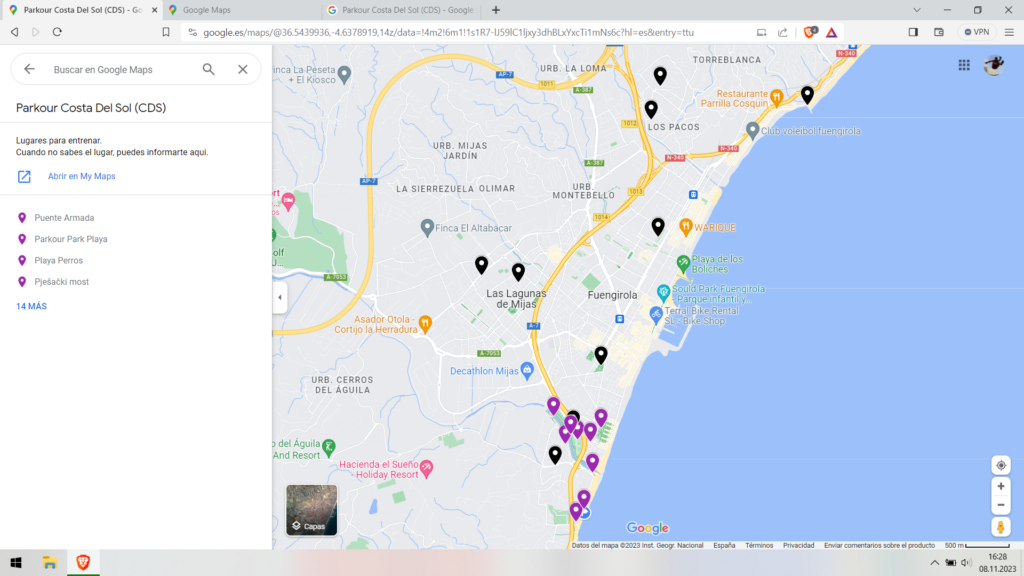The height and width of the screenshot is (576, 1024).
Task: Expand the list with 14 MÁS
Action: click(x=31, y=306)
